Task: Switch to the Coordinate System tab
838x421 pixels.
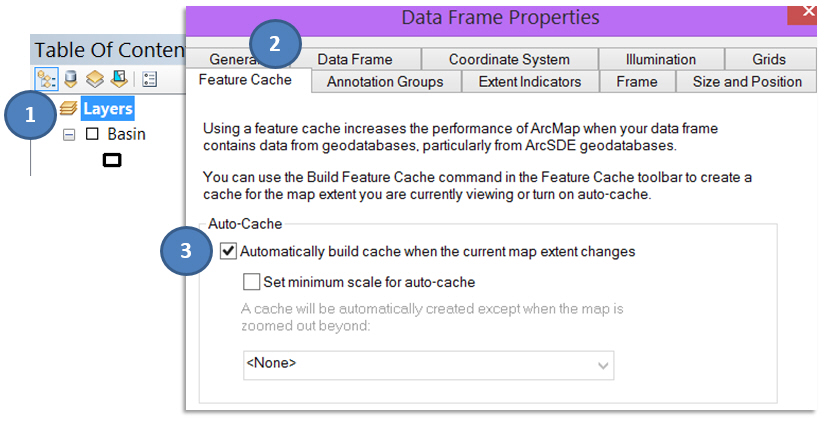Action: pos(508,59)
